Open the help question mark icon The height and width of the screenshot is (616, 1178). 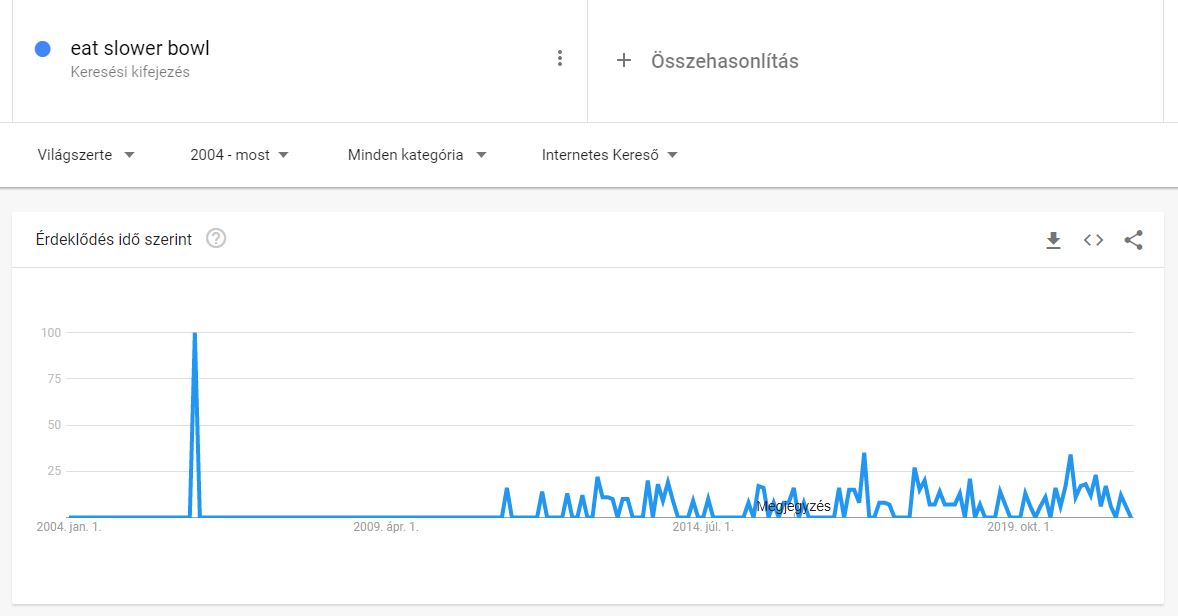coord(216,238)
